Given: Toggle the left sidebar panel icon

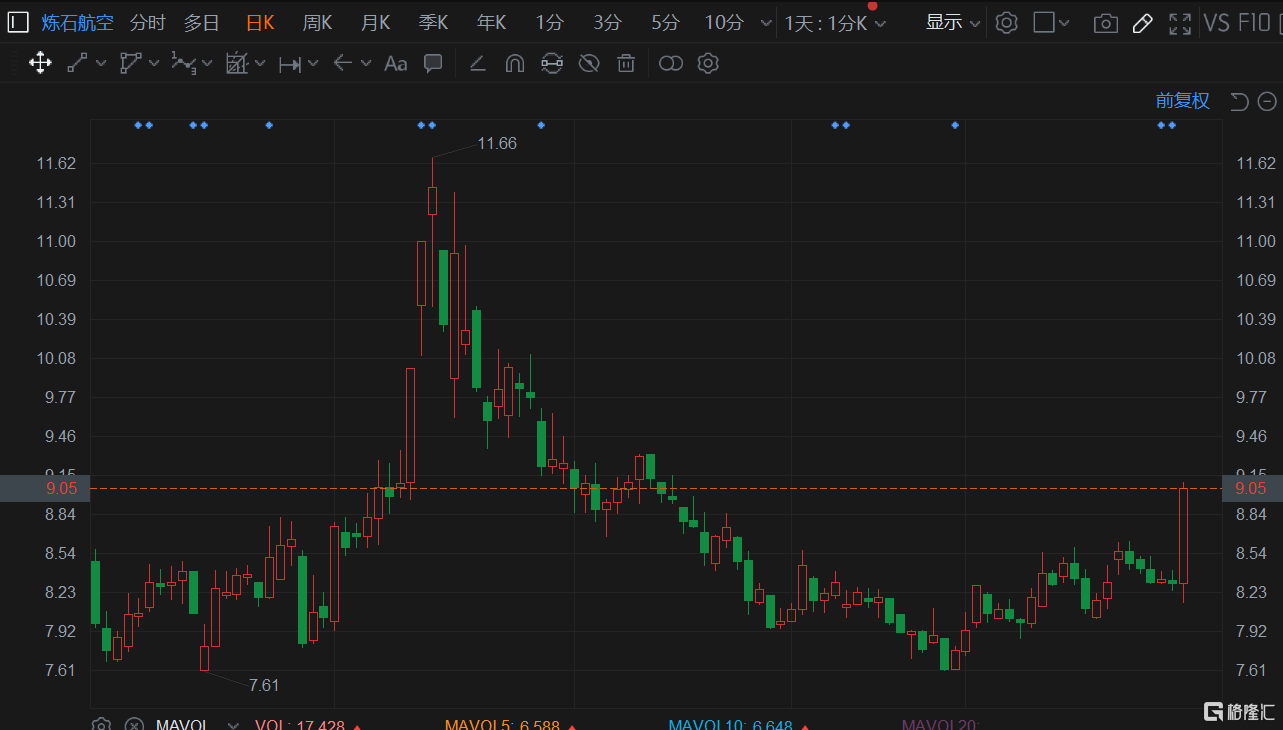Looking at the screenshot, I should coord(18,22).
